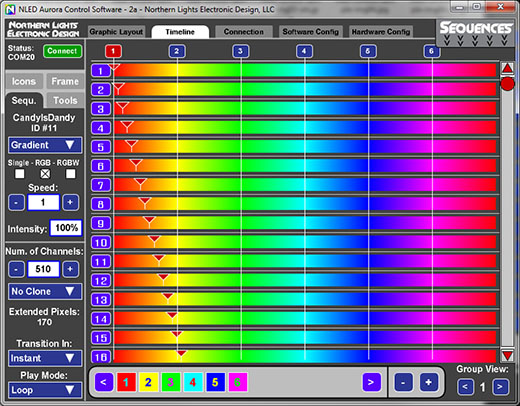Open the Hardware Config tab
This screenshot has height=406, width=520.
click(x=381, y=32)
